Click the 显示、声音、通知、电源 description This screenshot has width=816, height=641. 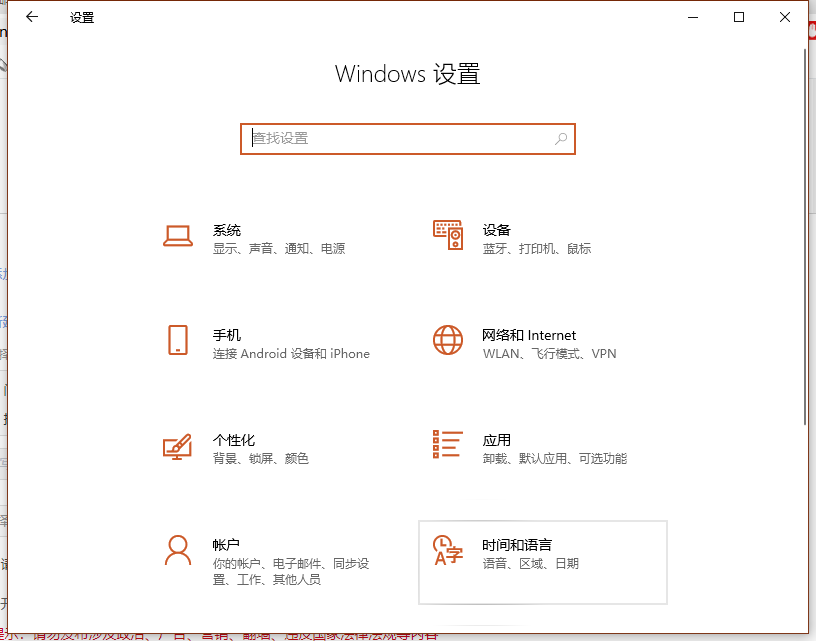(279, 249)
